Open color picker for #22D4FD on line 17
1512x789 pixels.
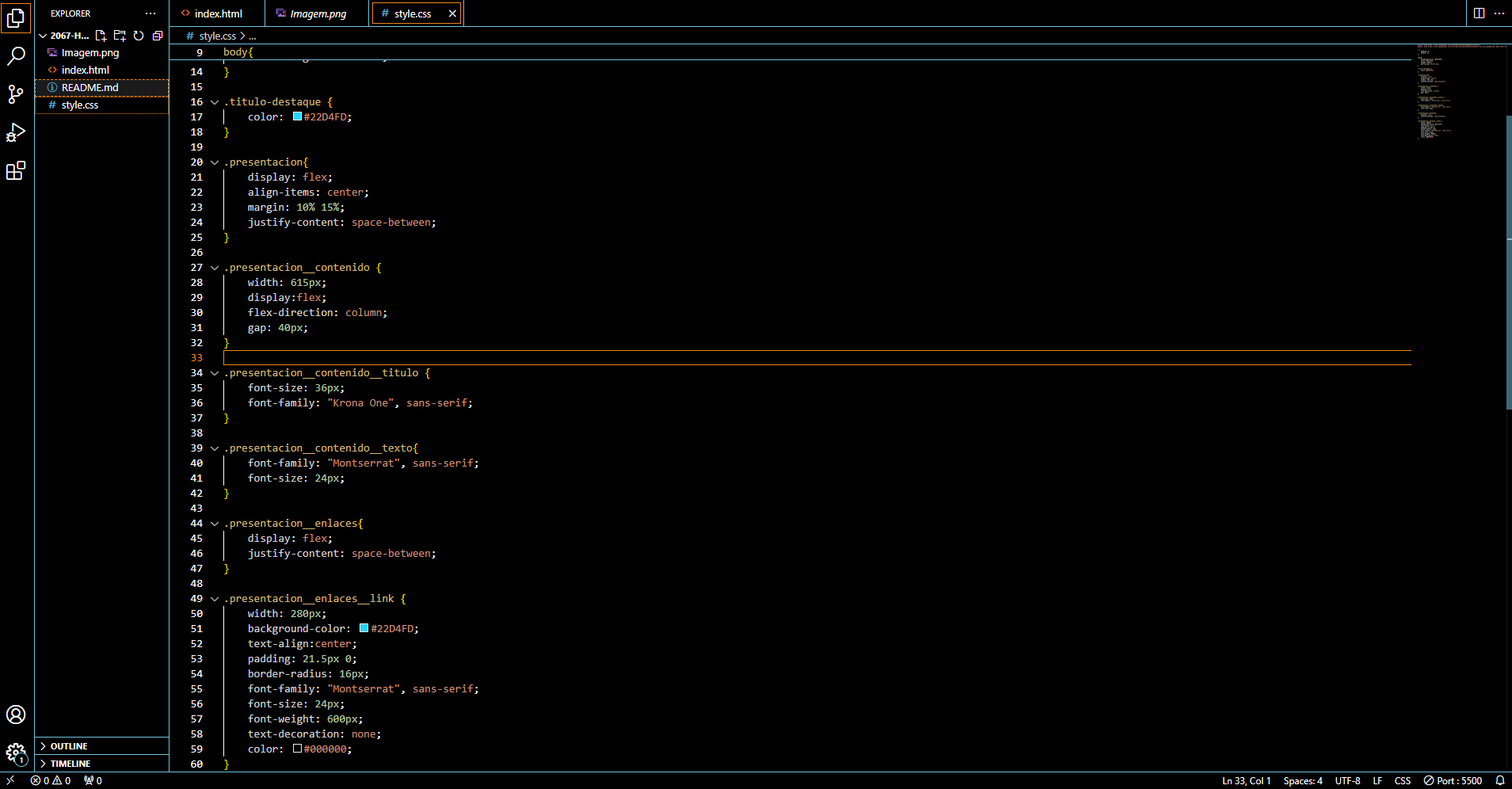(297, 116)
